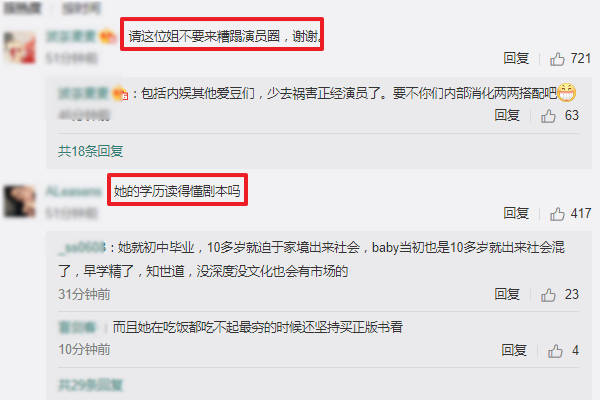Expand the blurred 共29条回复 replies link
600x400 pixels.
(x=91, y=385)
